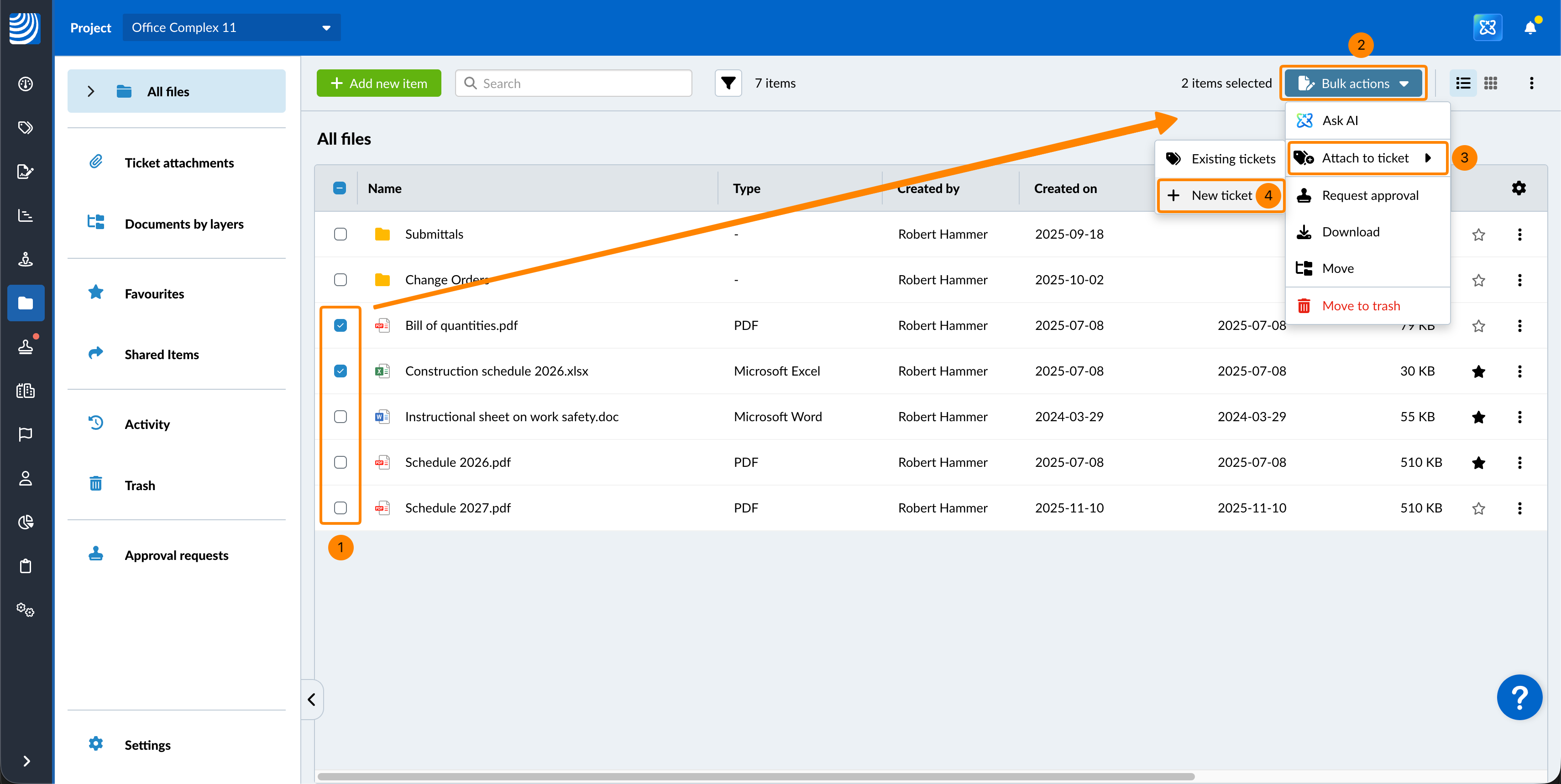Select Request approval menu entry
This screenshot has height=784, width=1561.
[x=1369, y=195]
